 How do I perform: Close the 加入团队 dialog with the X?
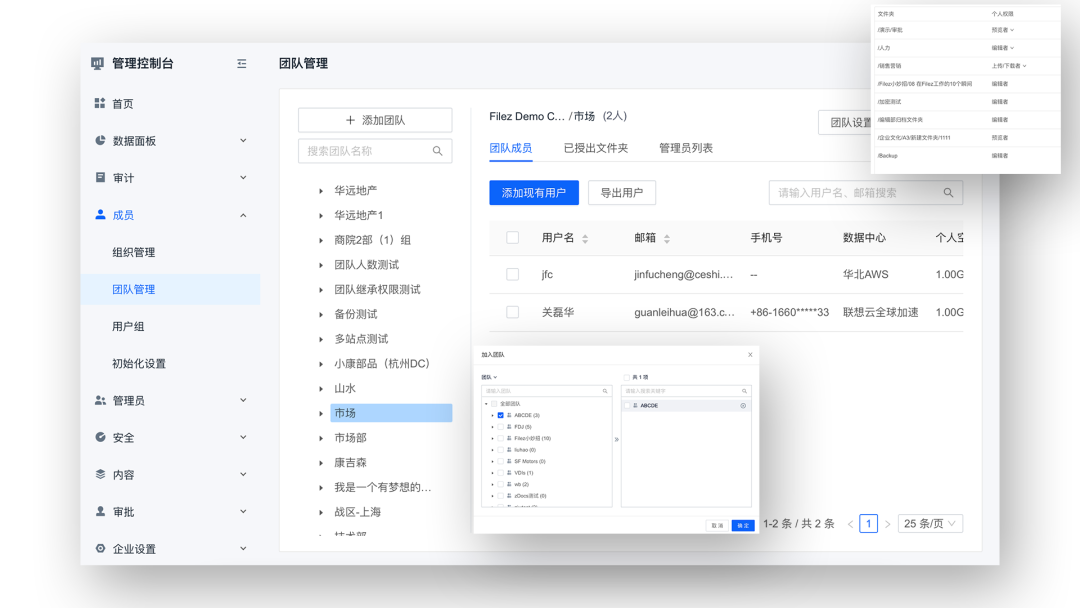pyautogui.click(x=750, y=355)
